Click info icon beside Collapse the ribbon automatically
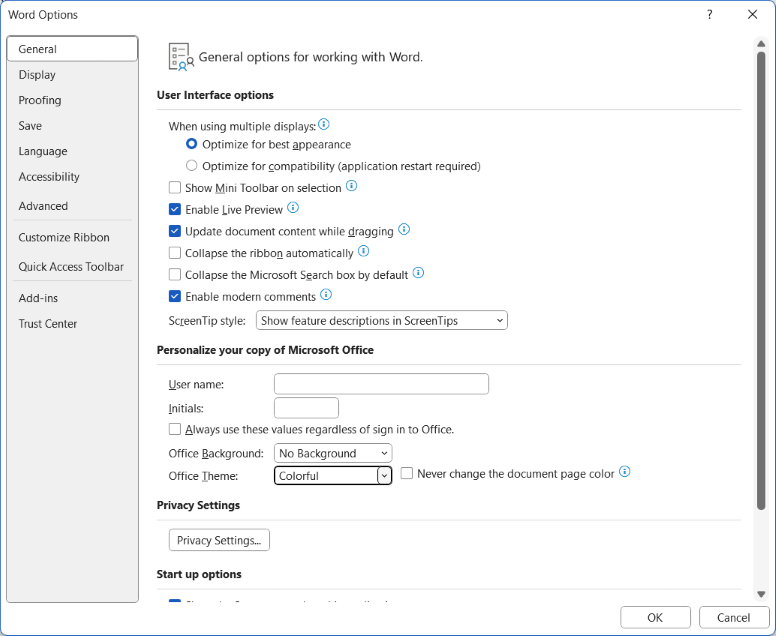Viewport: 776px width, 636px height. click(364, 252)
